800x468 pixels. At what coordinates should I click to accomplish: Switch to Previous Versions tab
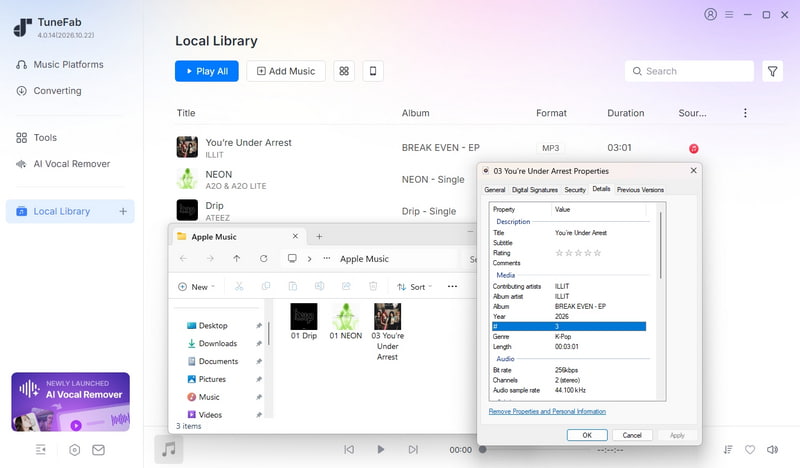[x=640, y=189]
